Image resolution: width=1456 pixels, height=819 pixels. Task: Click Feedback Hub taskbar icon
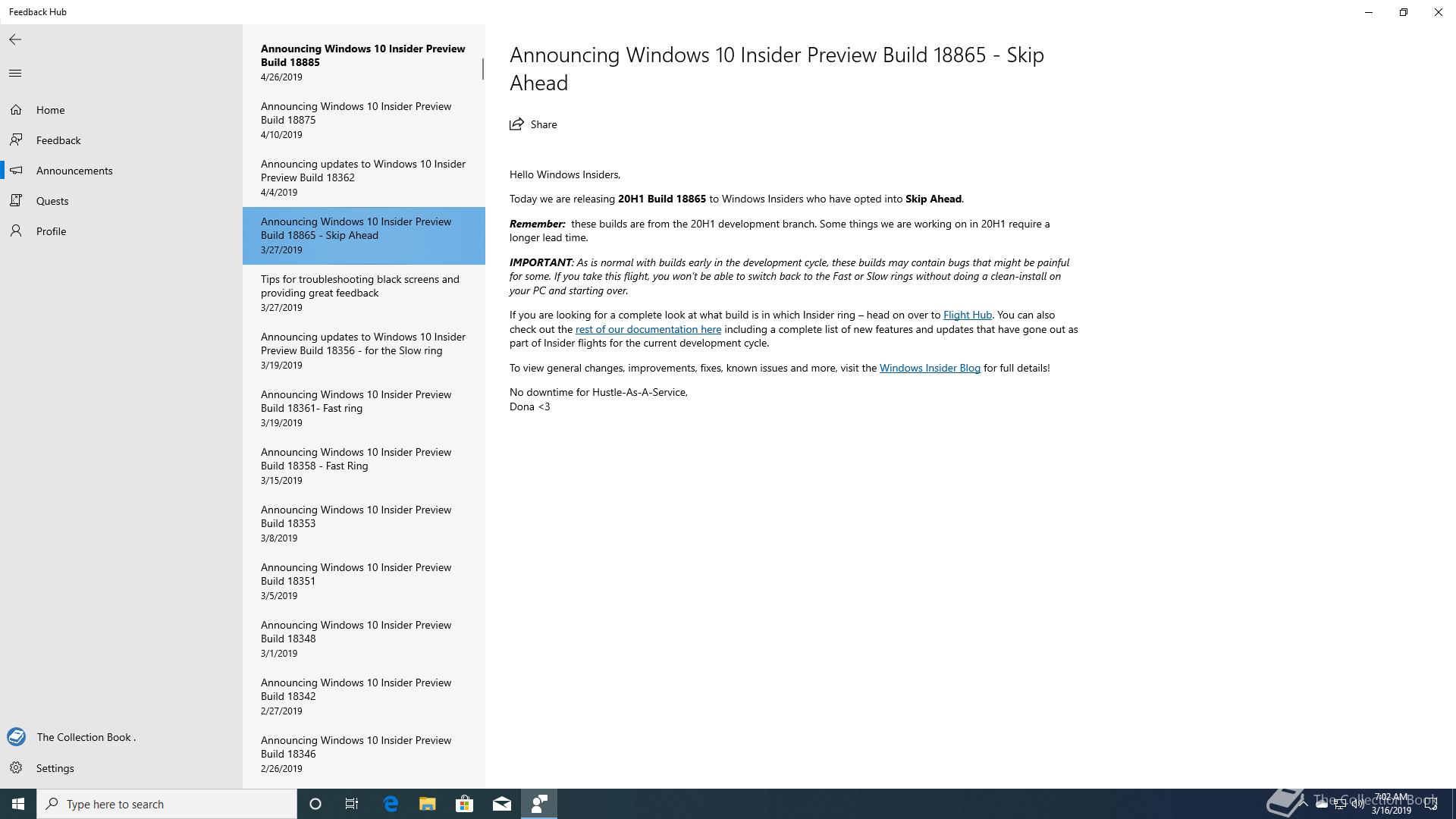(539, 804)
